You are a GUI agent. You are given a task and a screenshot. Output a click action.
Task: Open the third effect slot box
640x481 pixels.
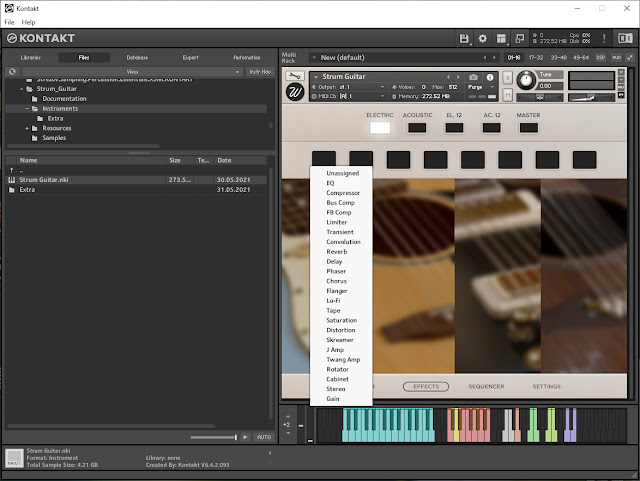coord(398,160)
